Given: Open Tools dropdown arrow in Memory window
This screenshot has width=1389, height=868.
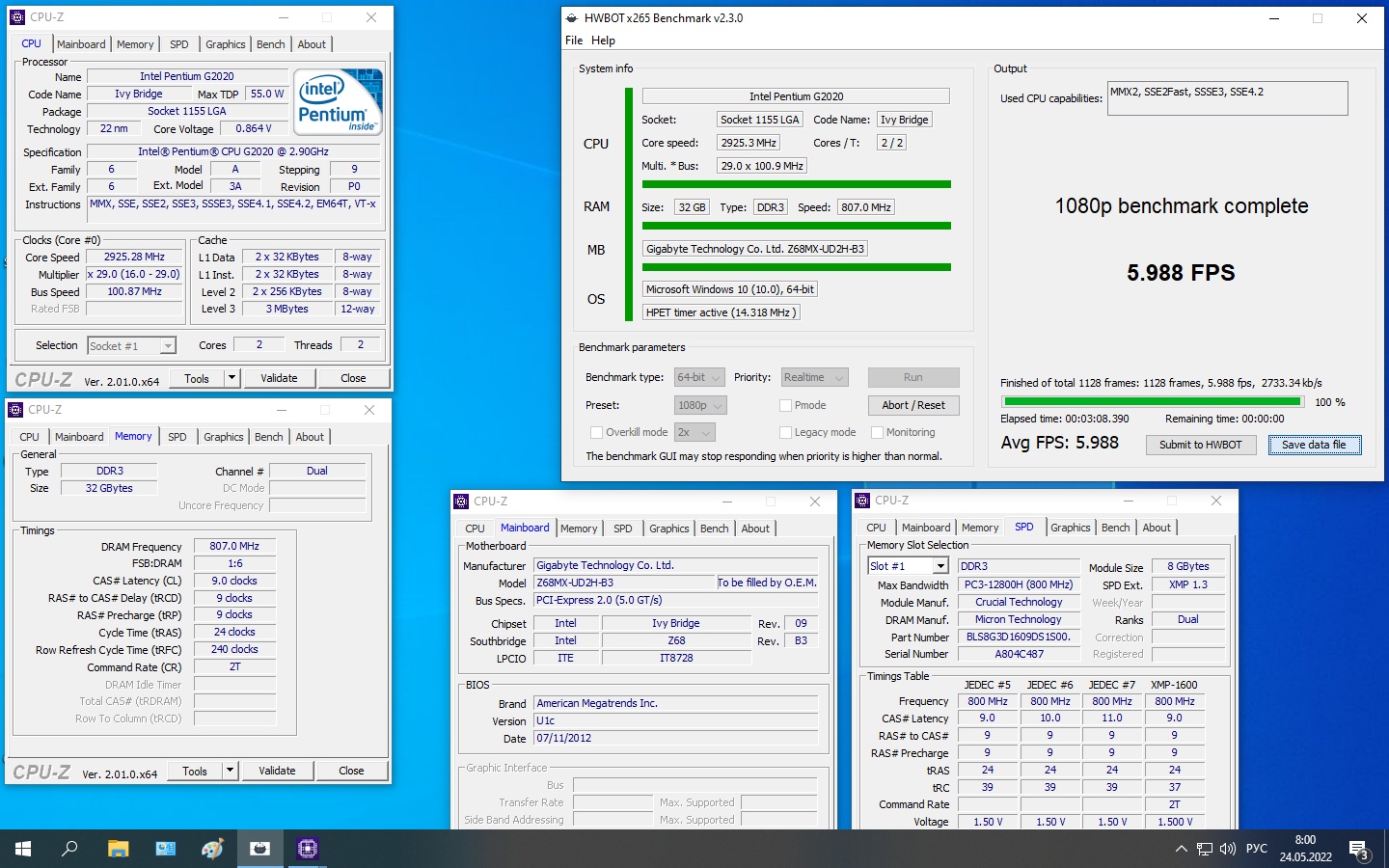Looking at the screenshot, I should (230, 771).
